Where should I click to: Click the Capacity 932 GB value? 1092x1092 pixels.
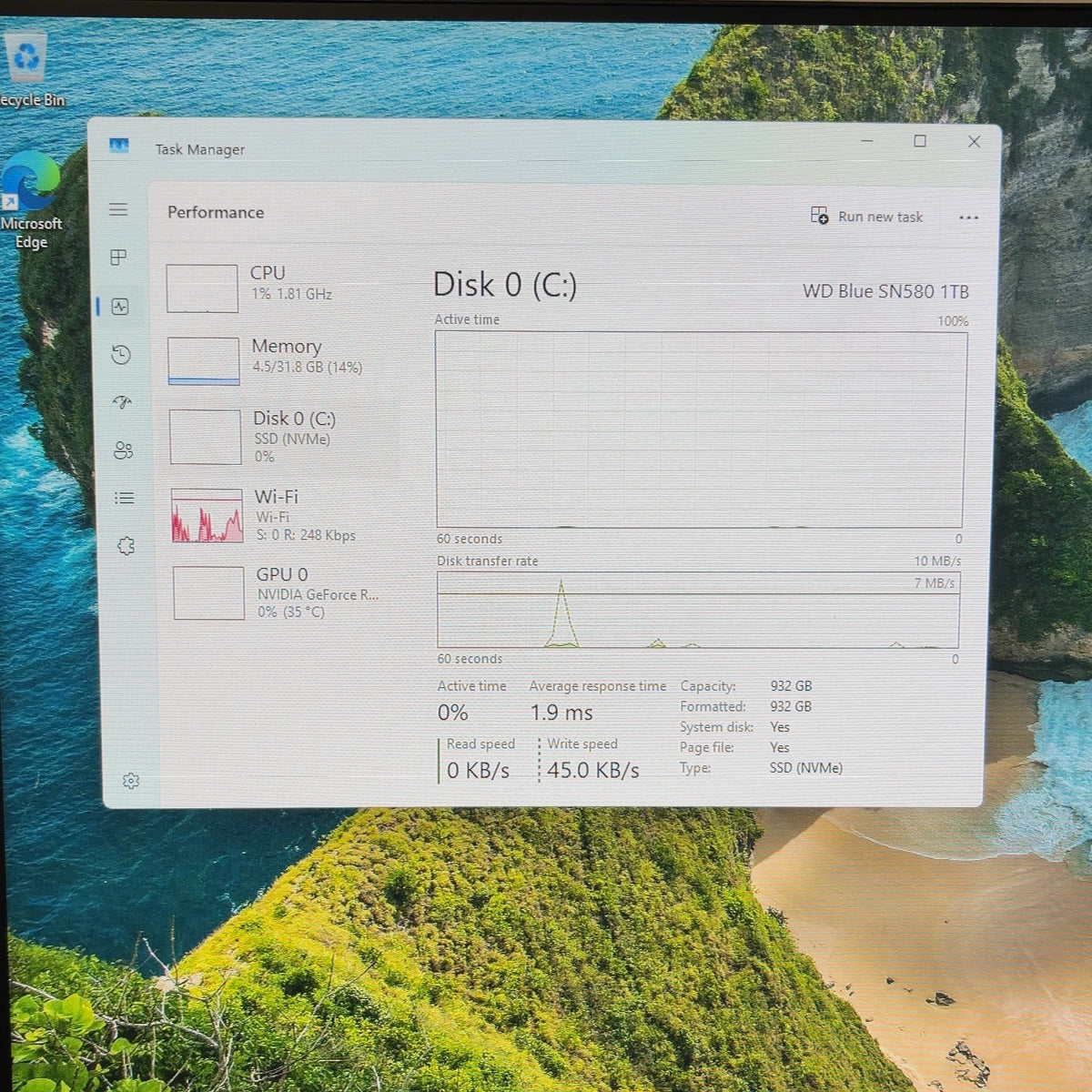pos(791,686)
